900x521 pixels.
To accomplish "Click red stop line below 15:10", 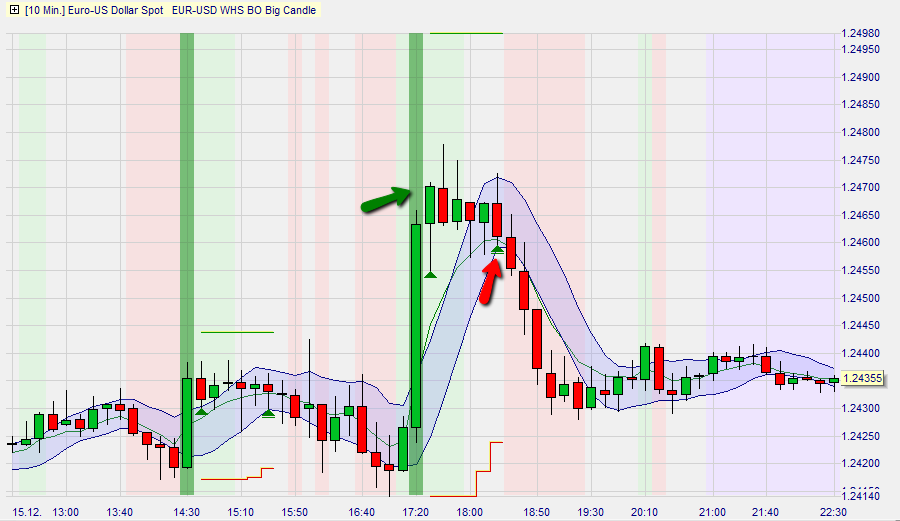I will [x=238, y=474].
